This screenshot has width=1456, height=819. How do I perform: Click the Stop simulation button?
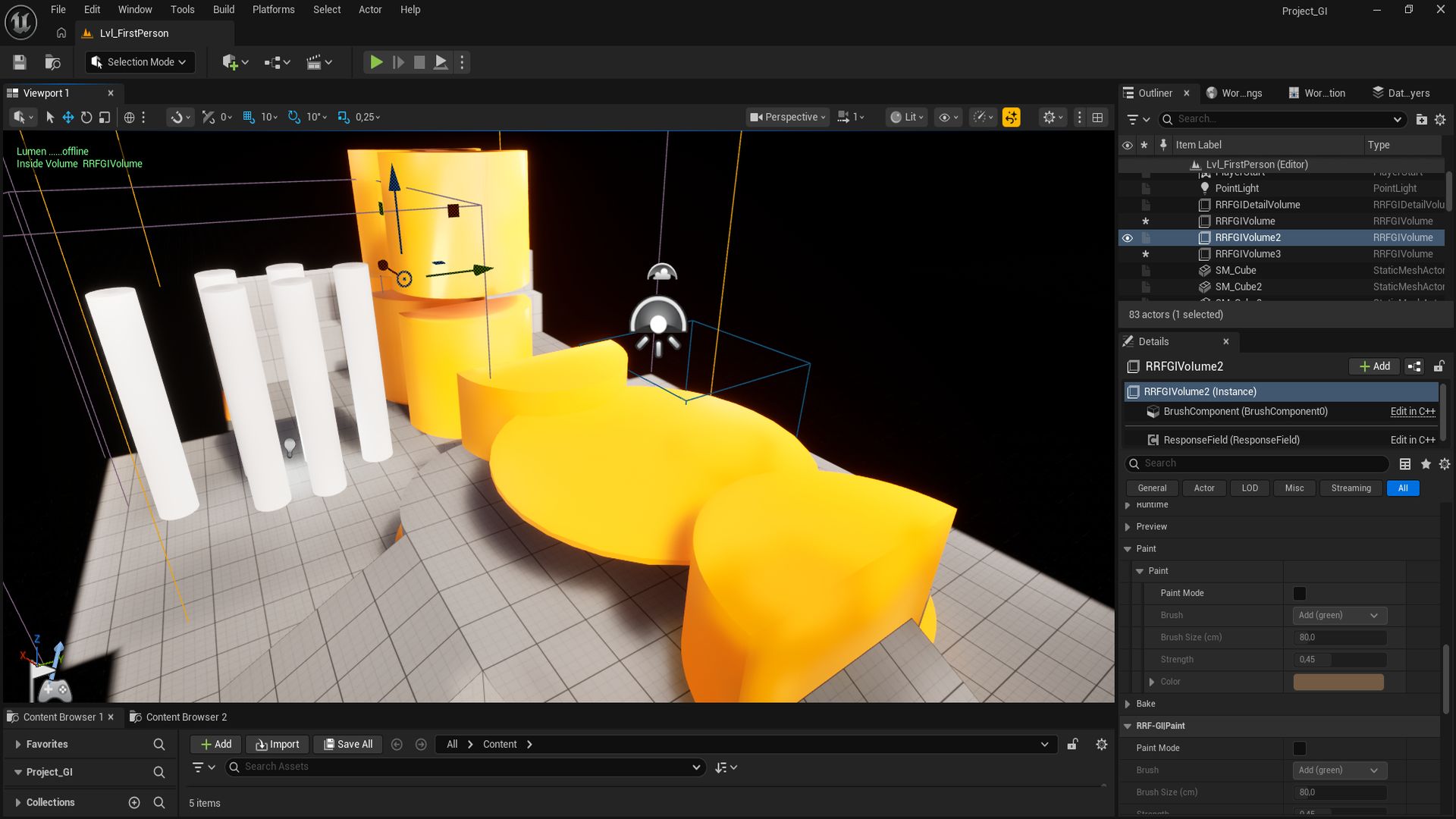tap(419, 62)
